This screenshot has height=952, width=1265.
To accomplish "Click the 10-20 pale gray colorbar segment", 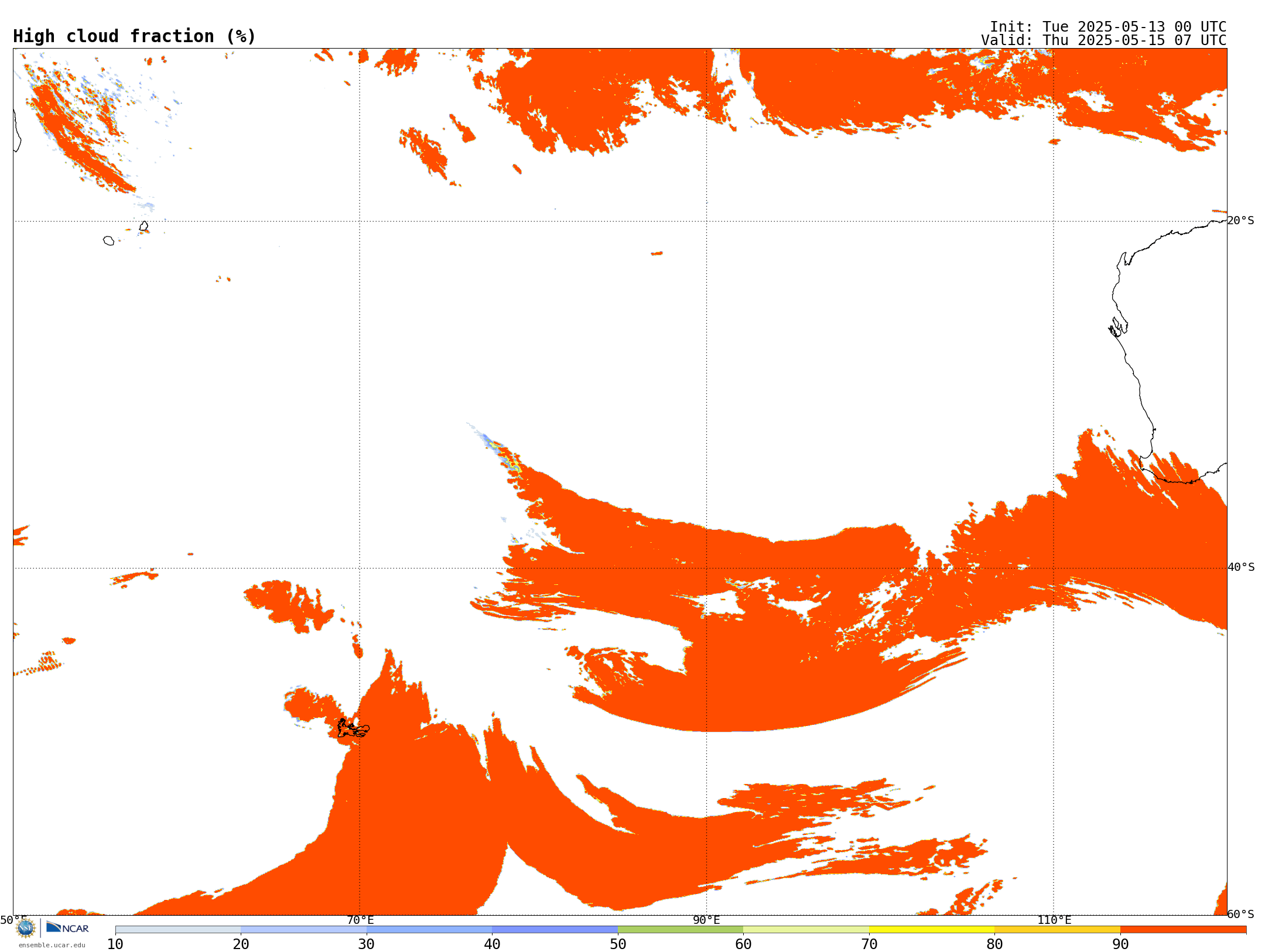I will [x=178, y=930].
